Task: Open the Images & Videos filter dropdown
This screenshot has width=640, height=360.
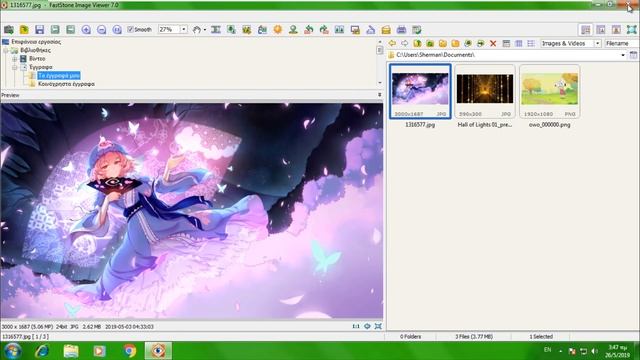Action: tap(598, 43)
